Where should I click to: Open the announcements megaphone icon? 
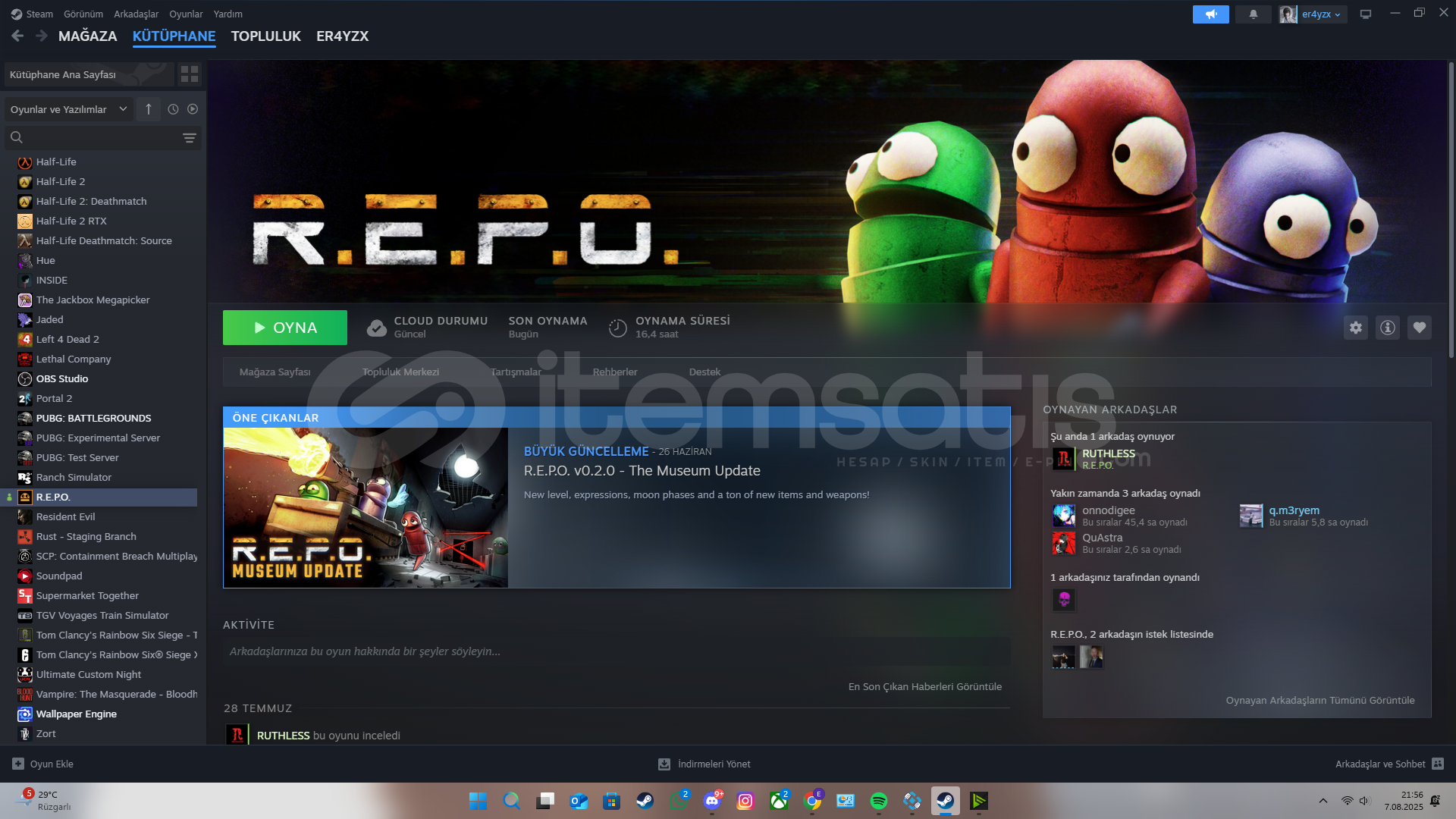(1211, 14)
